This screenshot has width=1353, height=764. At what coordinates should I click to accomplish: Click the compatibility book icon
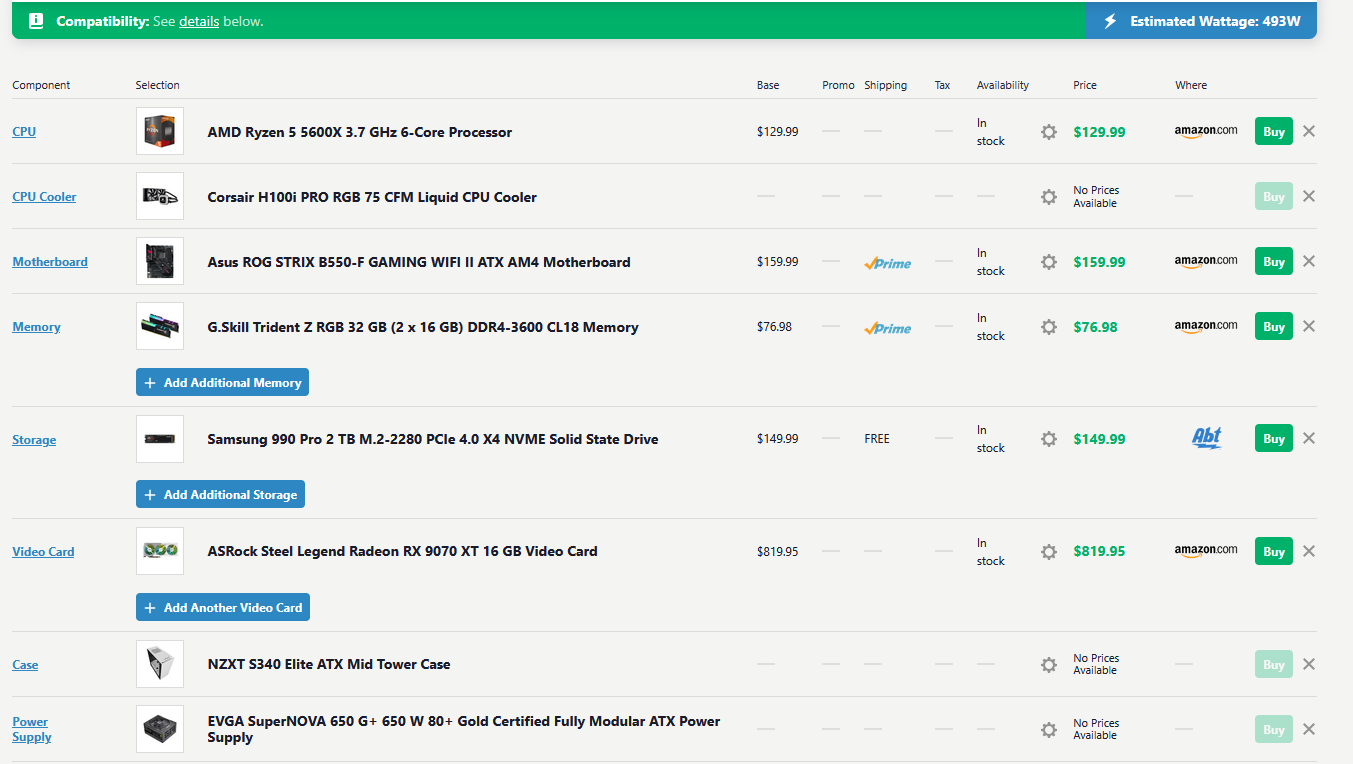pyautogui.click(x=36, y=21)
